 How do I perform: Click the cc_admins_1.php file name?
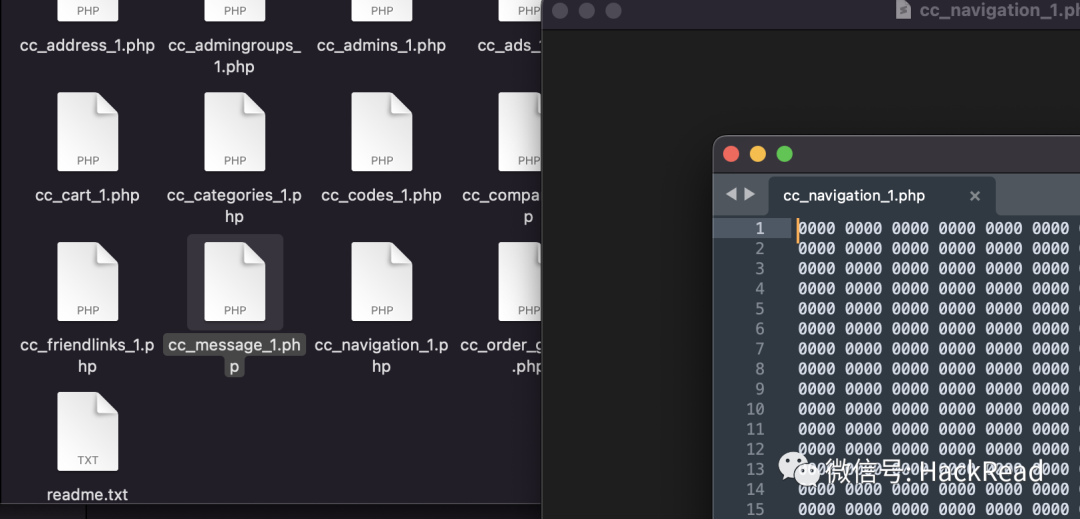tap(382, 45)
